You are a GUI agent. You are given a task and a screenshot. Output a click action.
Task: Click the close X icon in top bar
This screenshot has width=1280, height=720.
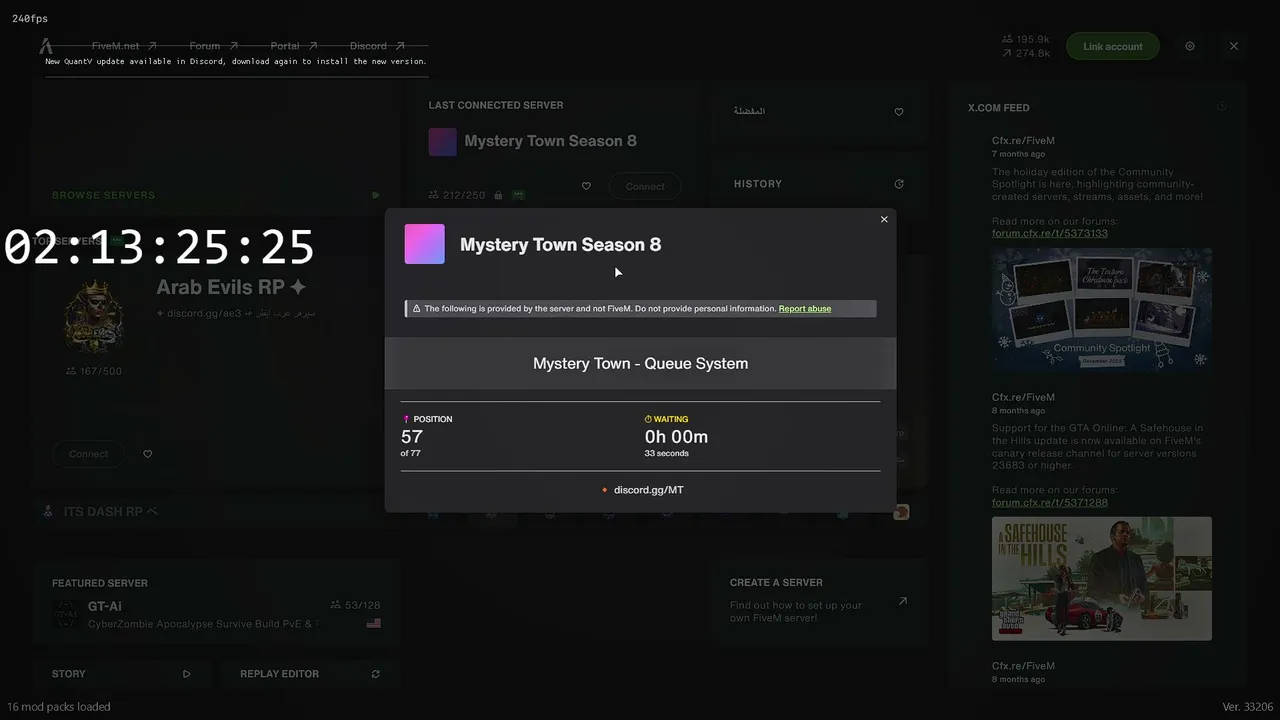coord(1234,46)
